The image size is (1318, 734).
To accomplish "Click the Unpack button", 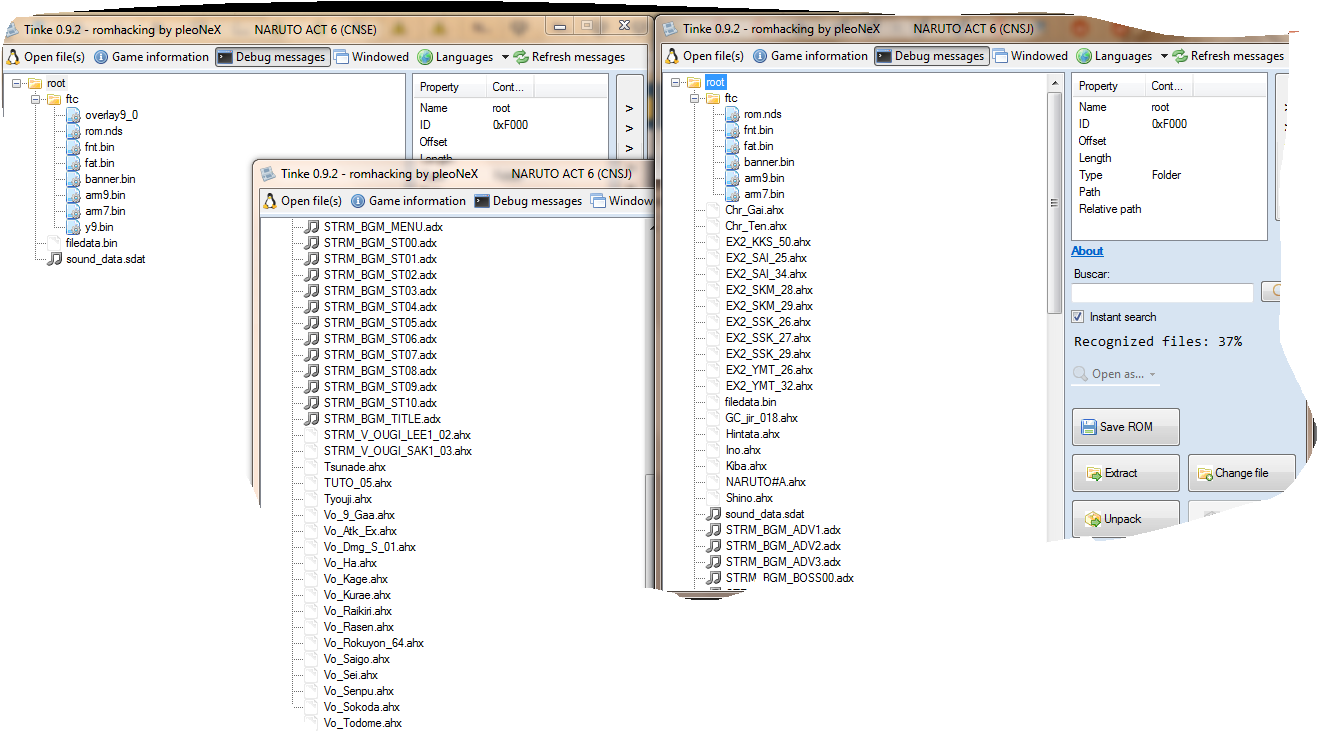I will coord(1126,519).
